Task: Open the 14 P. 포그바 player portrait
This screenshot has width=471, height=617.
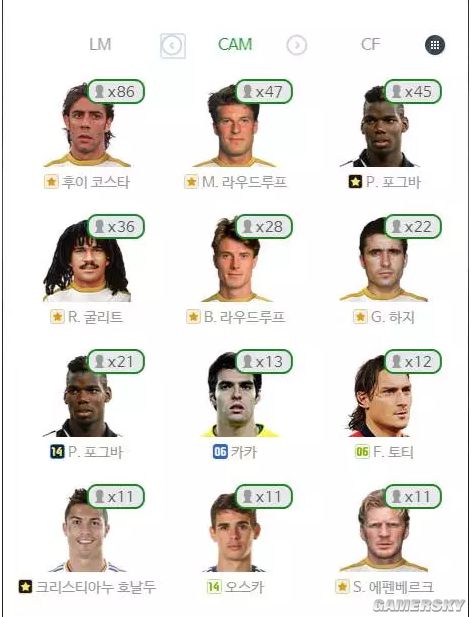Action: pyautogui.click(x=84, y=396)
